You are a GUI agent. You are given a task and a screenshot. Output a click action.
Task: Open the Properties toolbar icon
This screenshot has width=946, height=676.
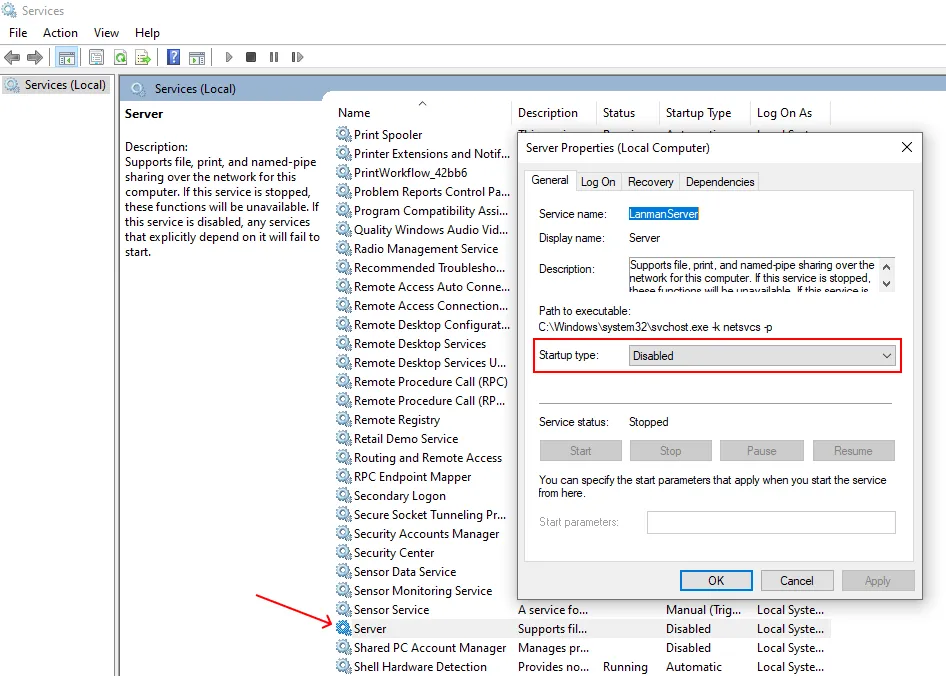[x=97, y=57]
